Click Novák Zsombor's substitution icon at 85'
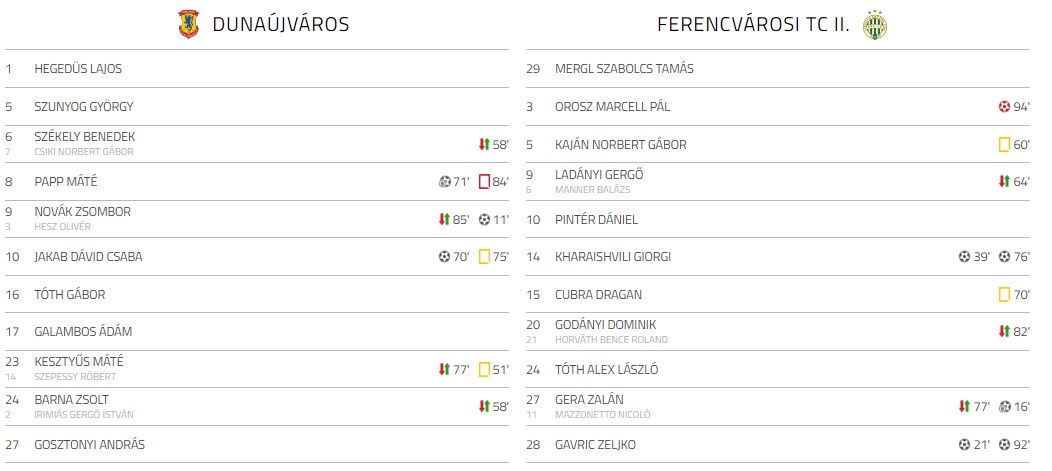The width and height of the screenshot is (1052, 471). click(444, 219)
